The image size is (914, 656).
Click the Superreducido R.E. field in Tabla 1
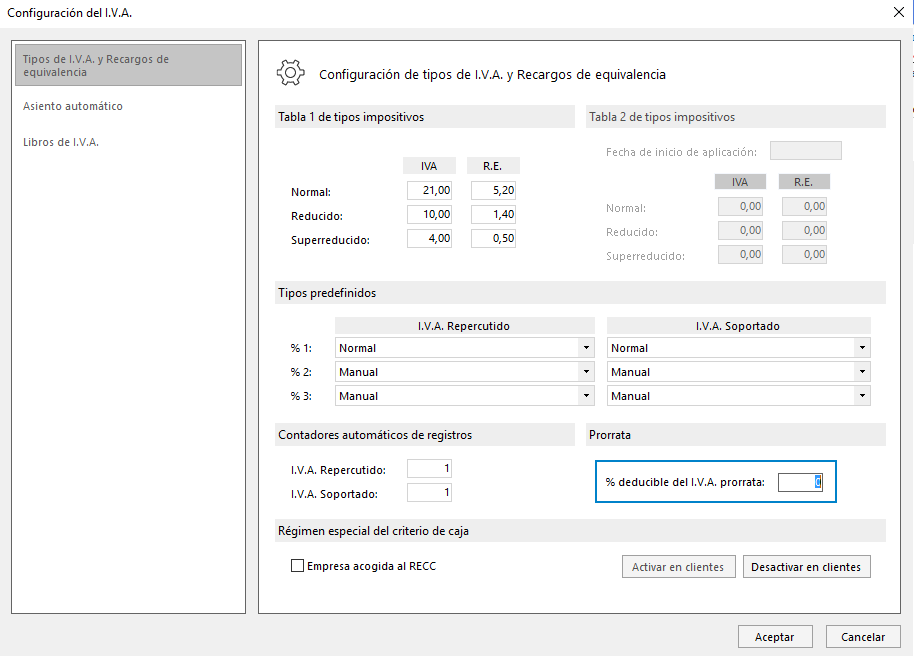[x=493, y=238]
